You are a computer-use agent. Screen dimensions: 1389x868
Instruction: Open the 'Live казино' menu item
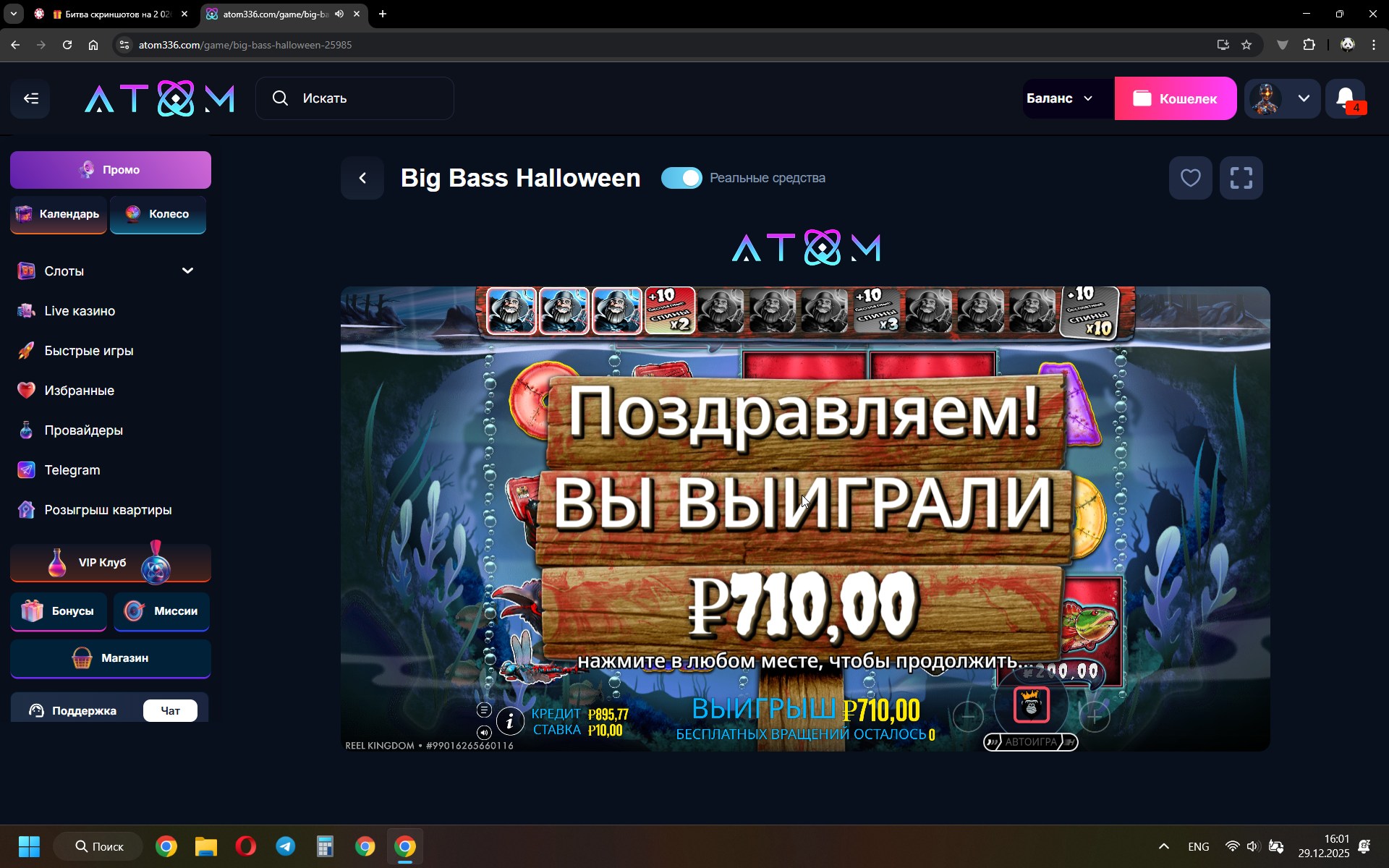80,311
